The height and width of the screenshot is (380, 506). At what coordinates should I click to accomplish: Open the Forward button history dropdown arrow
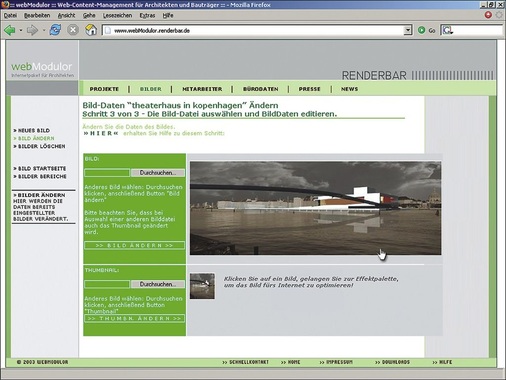[x=44, y=30]
